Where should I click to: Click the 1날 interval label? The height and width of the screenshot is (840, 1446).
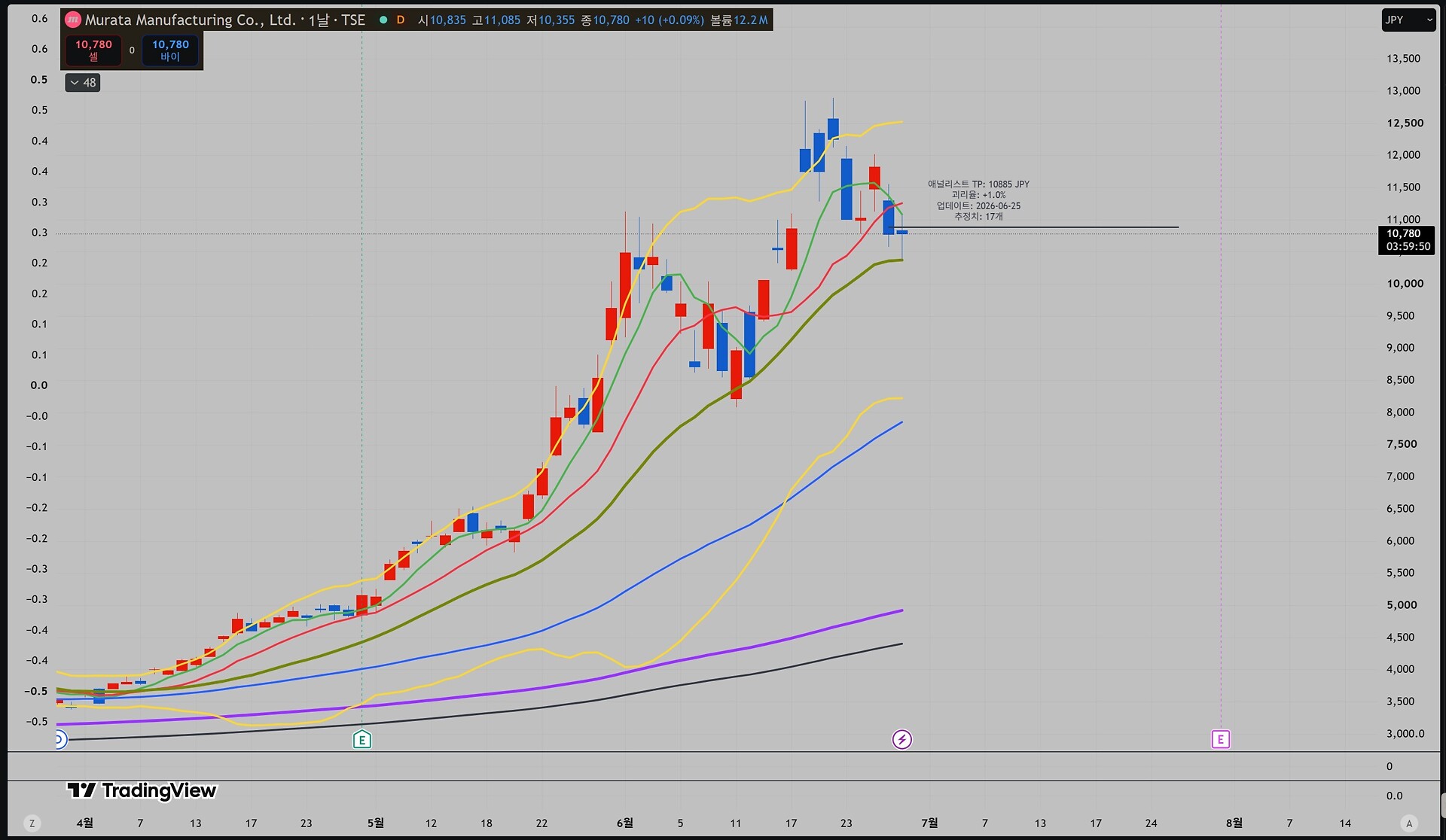[319, 20]
